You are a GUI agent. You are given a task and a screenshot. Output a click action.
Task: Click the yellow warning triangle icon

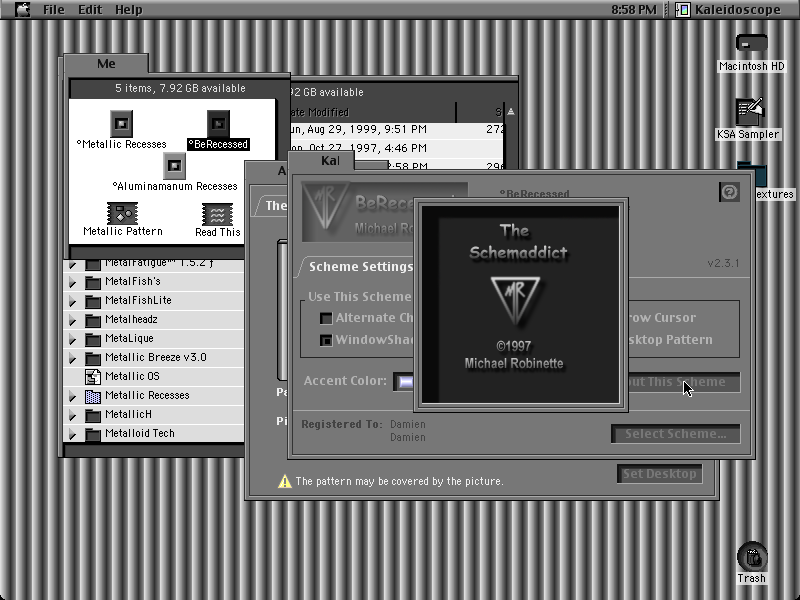285,481
